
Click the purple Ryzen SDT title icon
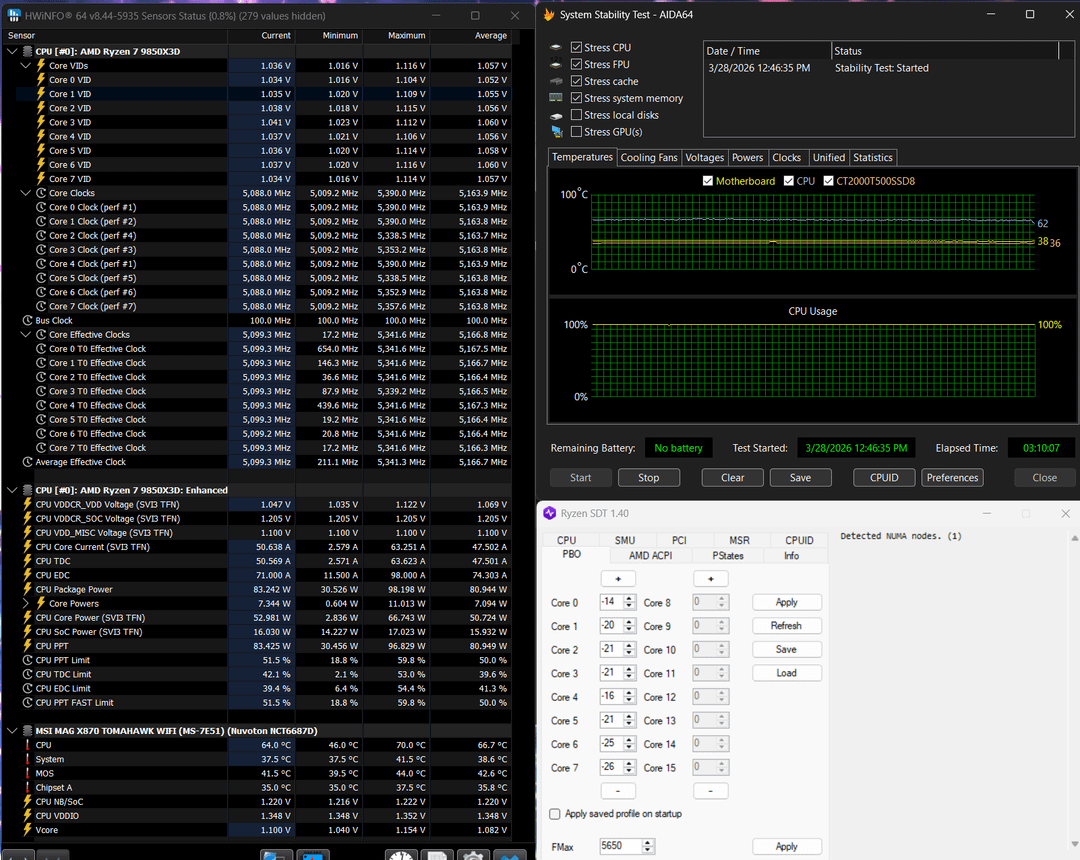[x=548, y=513]
